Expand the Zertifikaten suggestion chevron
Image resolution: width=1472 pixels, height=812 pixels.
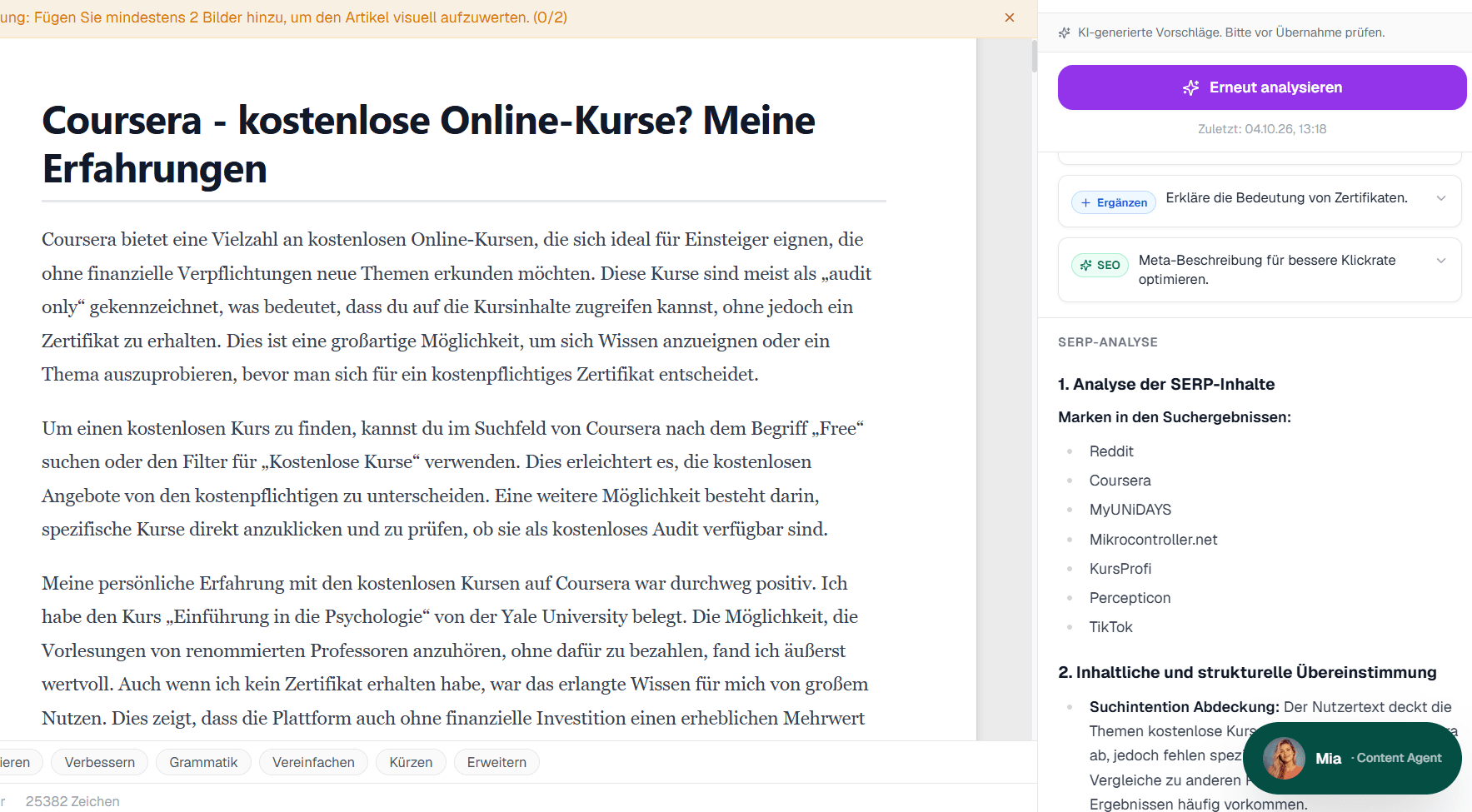(1441, 198)
